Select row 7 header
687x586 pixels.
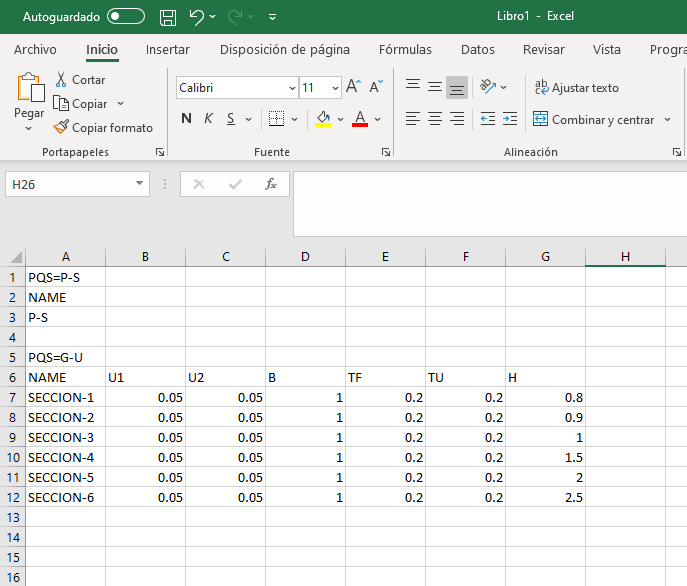12,398
